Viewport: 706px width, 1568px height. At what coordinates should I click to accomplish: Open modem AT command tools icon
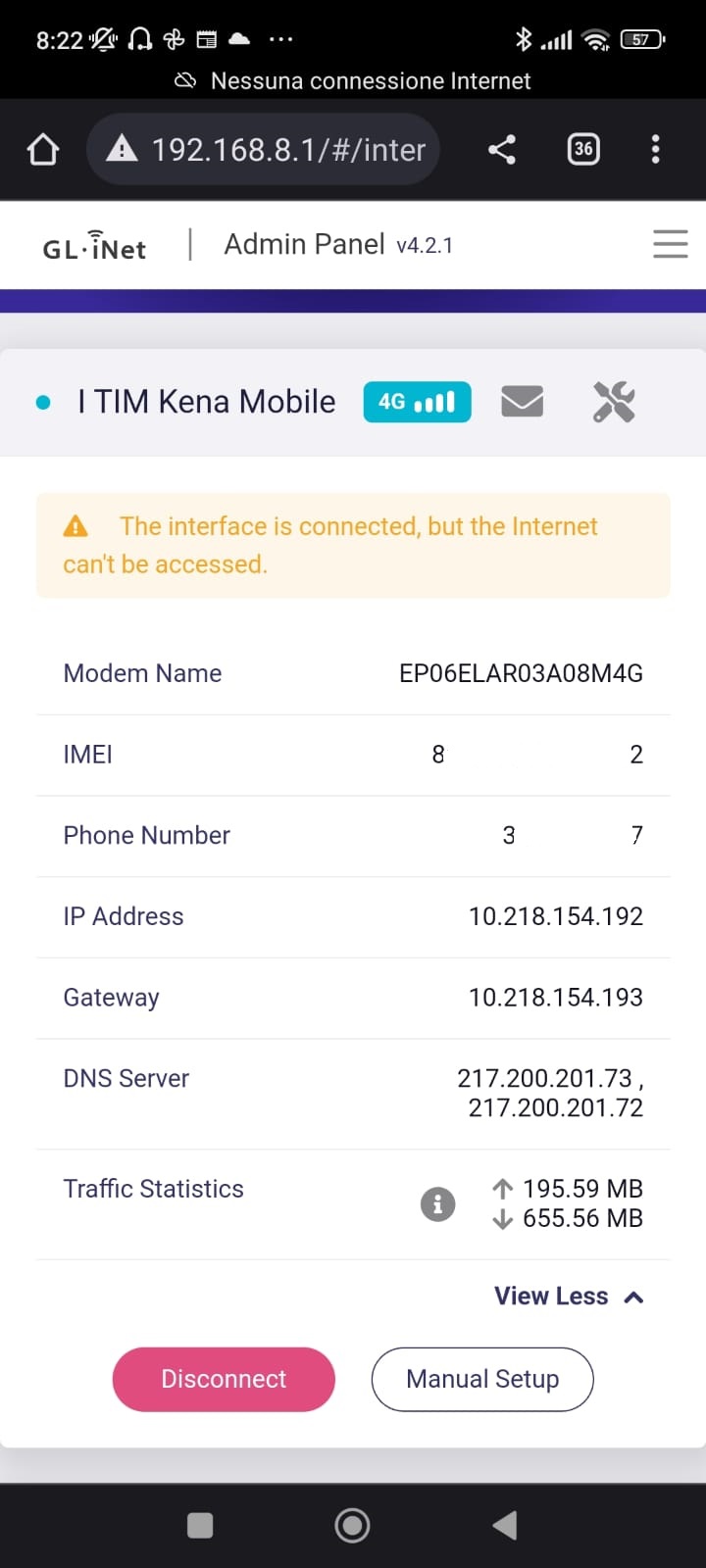614,402
